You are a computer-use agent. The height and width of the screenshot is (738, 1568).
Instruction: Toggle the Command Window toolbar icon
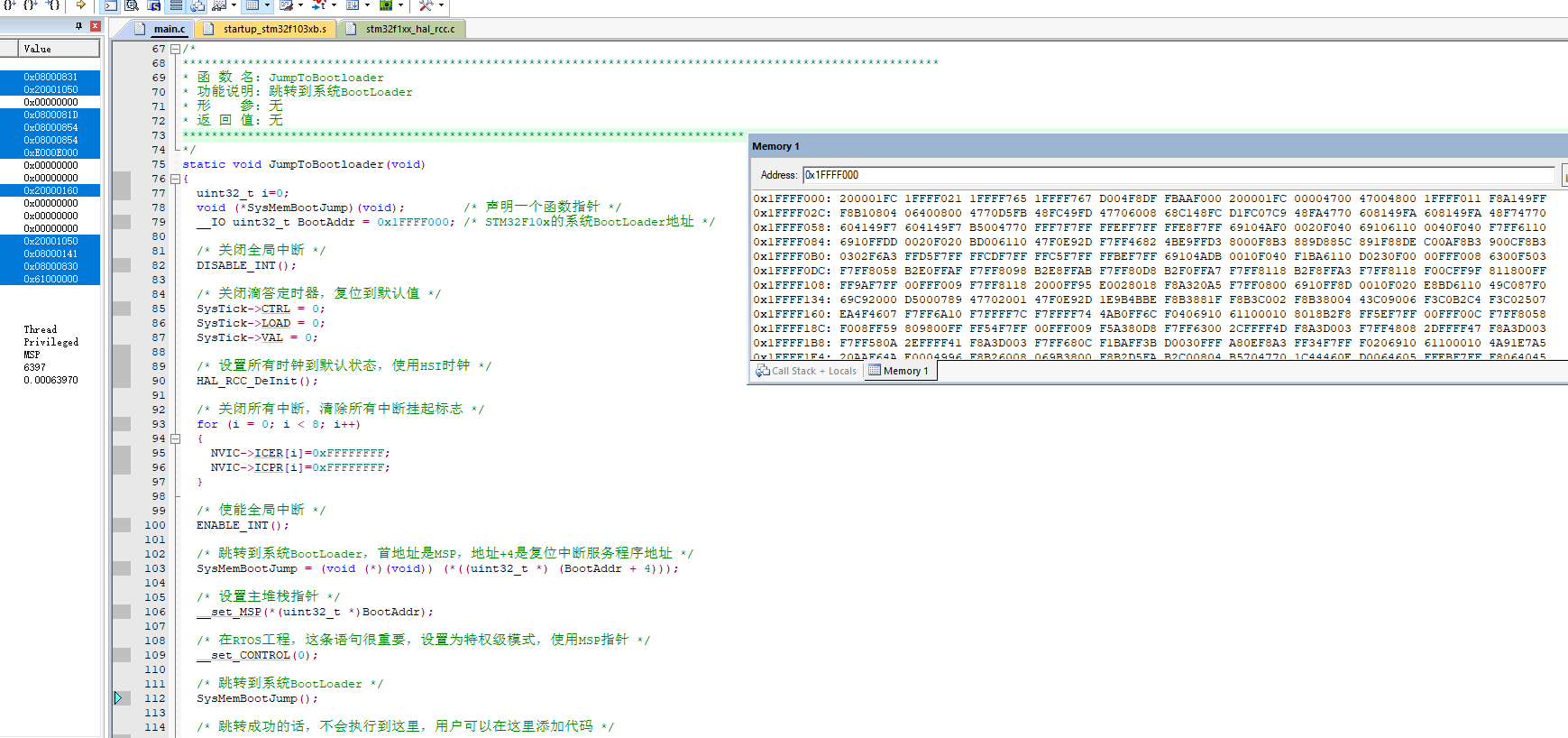pos(111,5)
